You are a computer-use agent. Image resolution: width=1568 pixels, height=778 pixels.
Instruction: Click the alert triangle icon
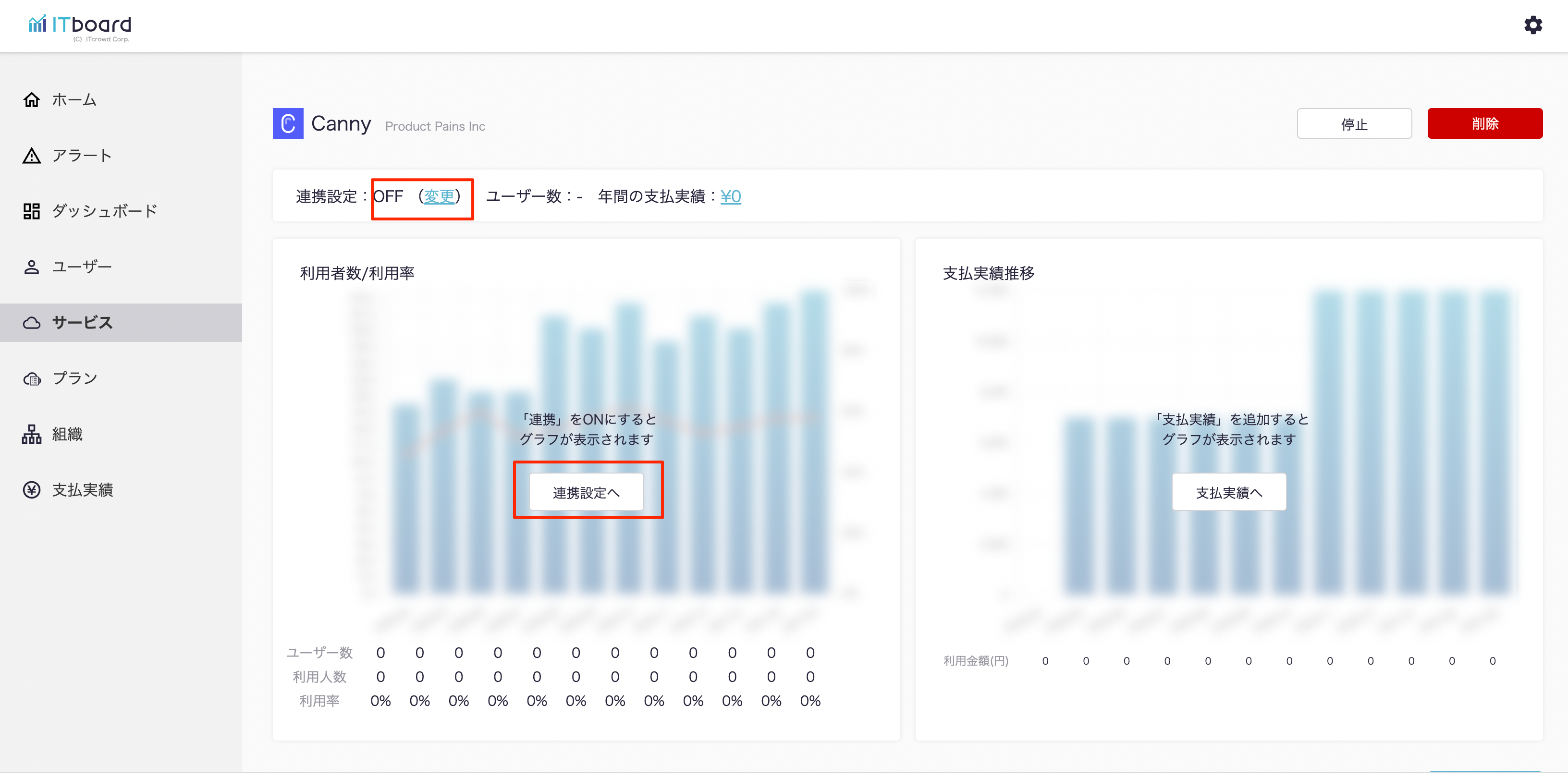[x=32, y=156]
